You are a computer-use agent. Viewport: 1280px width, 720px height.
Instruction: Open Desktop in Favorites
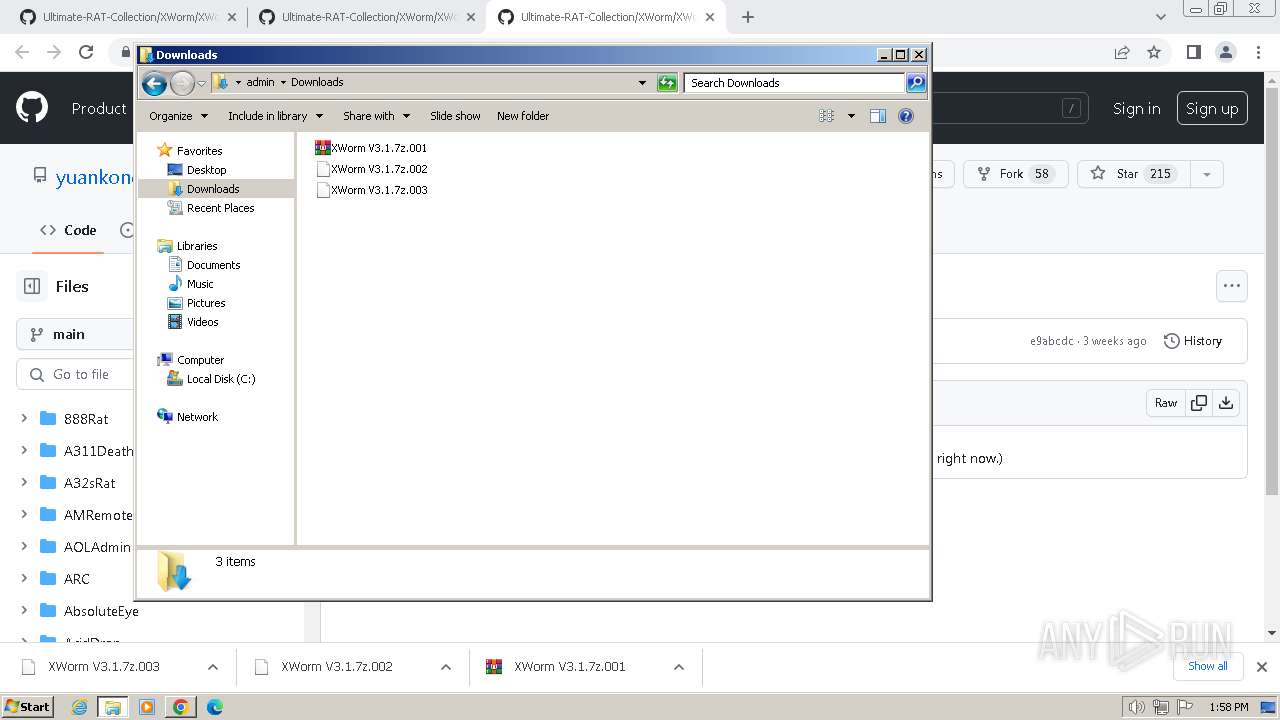206,170
